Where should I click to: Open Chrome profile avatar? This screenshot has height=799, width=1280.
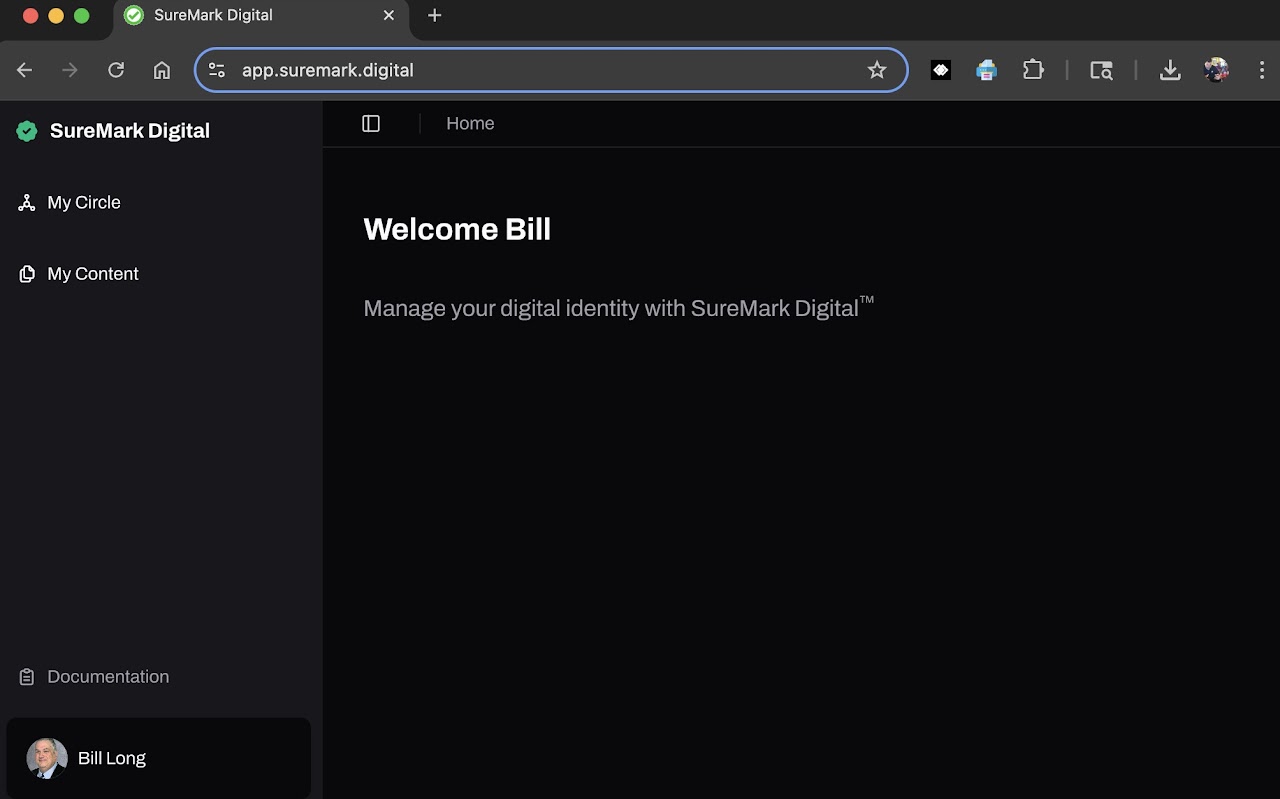(1217, 70)
